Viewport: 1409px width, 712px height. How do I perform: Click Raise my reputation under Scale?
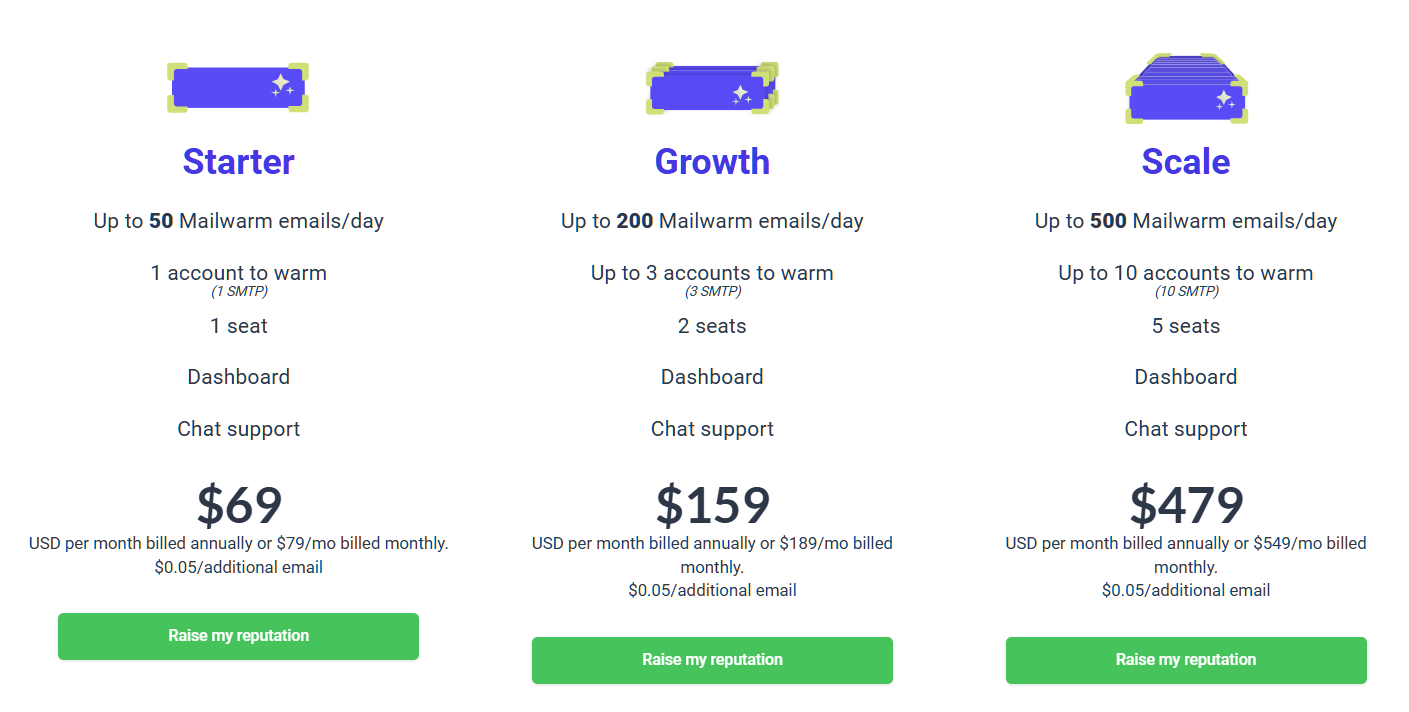pos(1186,660)
